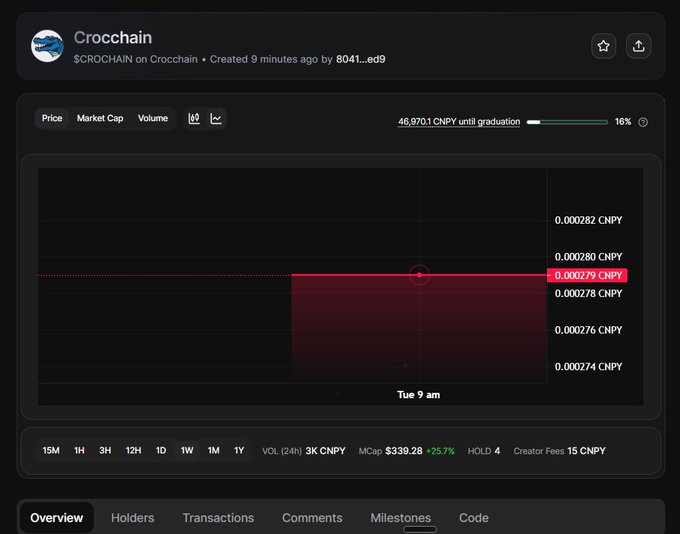This screenshot has width=680, height=534.
Task: Click the MCap $339.28 value
Action: [403, 451]
